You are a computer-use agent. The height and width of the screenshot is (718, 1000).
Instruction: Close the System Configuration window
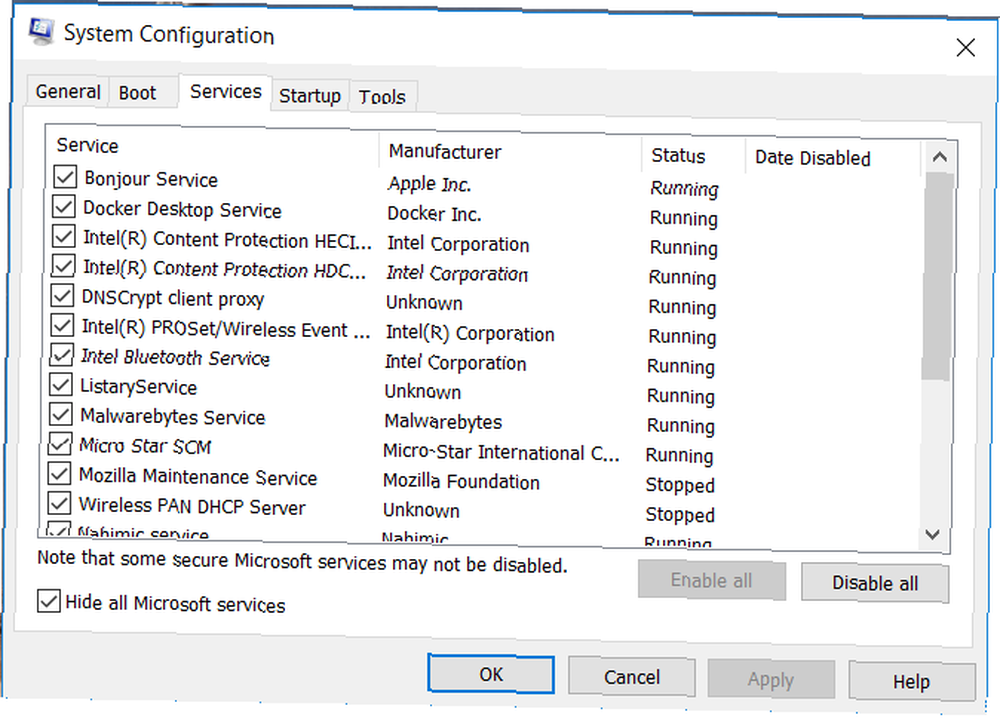coord(966,47)
